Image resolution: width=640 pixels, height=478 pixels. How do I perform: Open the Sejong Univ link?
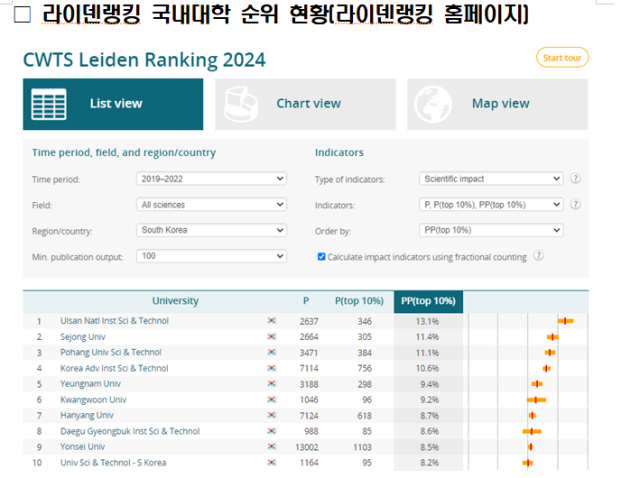83,337
